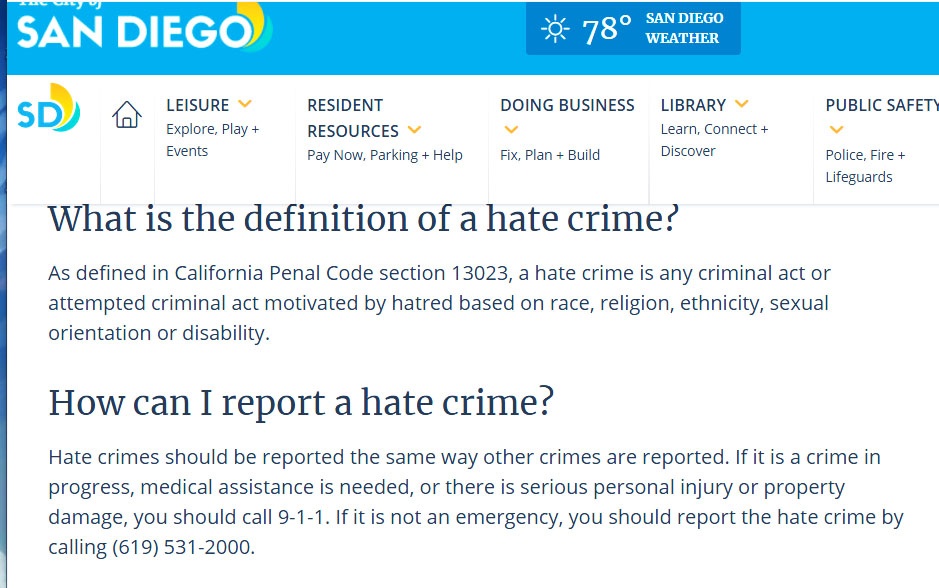Click the 'Pay Now, Parking + Help' subtitle
The height and width of the screenshot is (588, 939).
click(385, 155)
